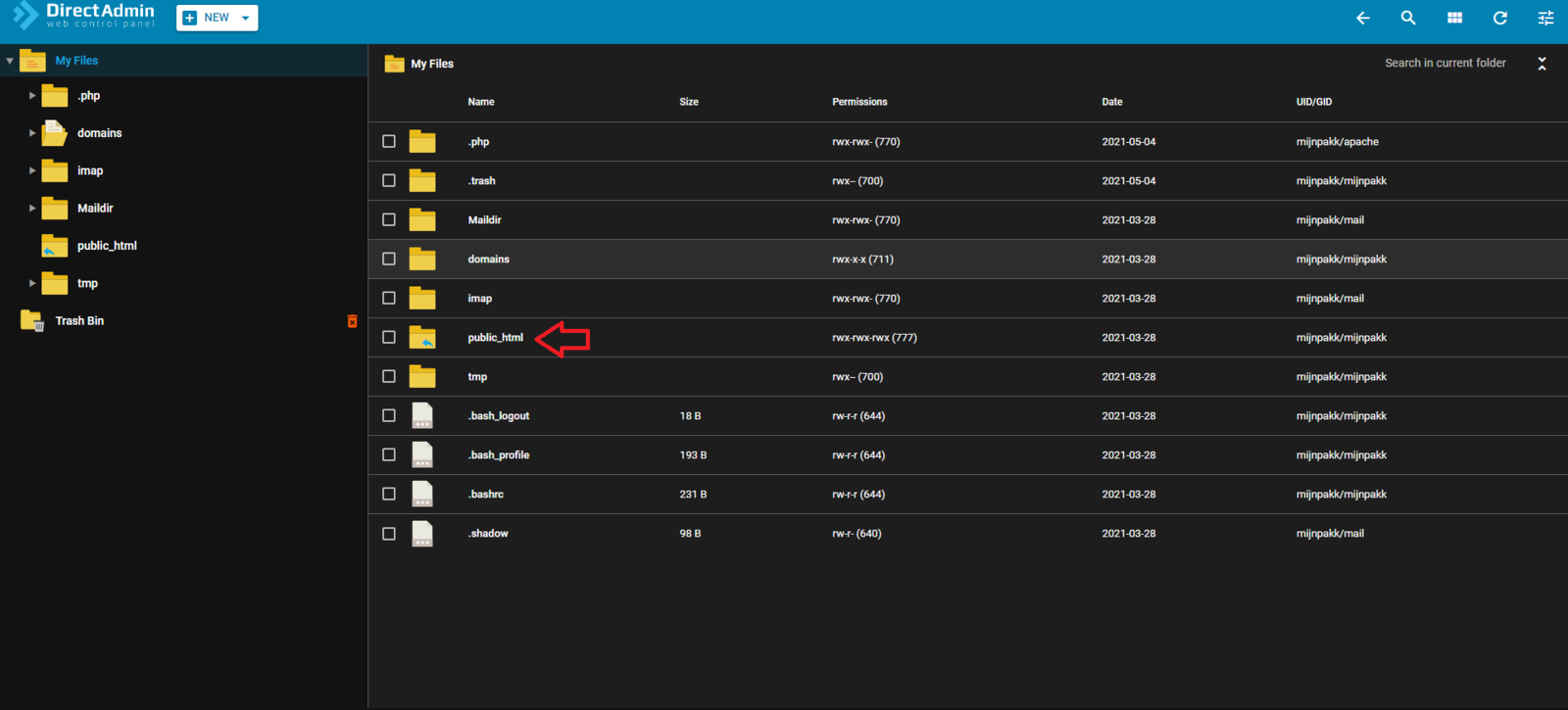The width and height of the screenshot is (1568, 710).
Task: Sort by Date column header
Action: (x=1112, y=102)
